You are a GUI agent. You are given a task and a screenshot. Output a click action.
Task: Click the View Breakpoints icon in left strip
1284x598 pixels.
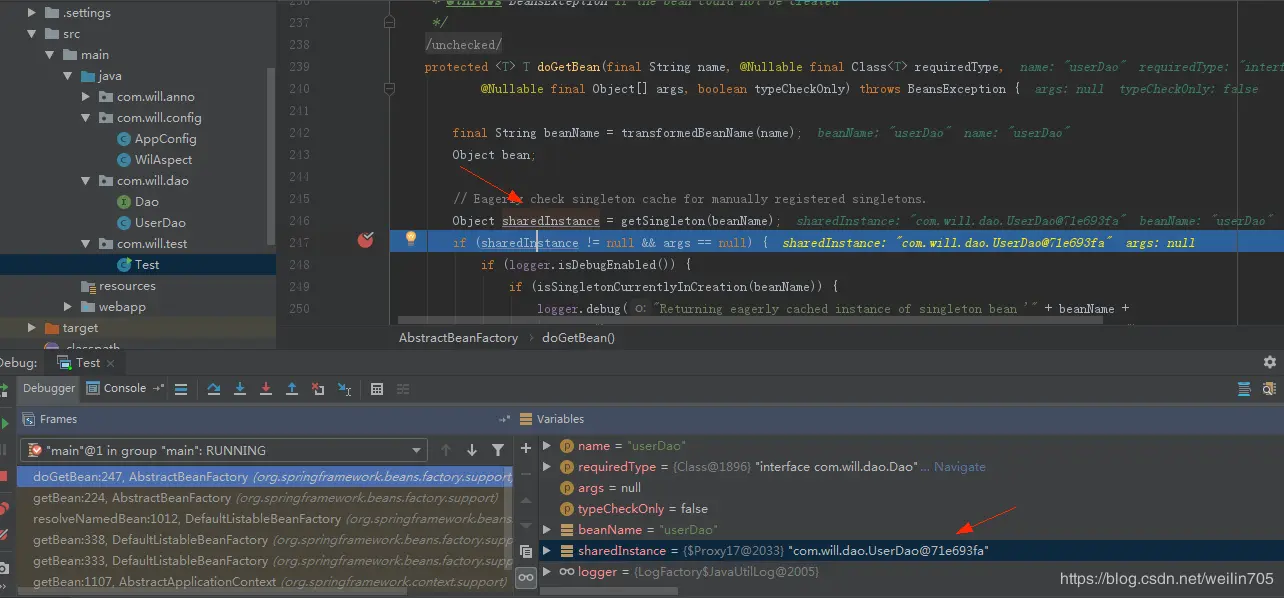tap(4, 508)
